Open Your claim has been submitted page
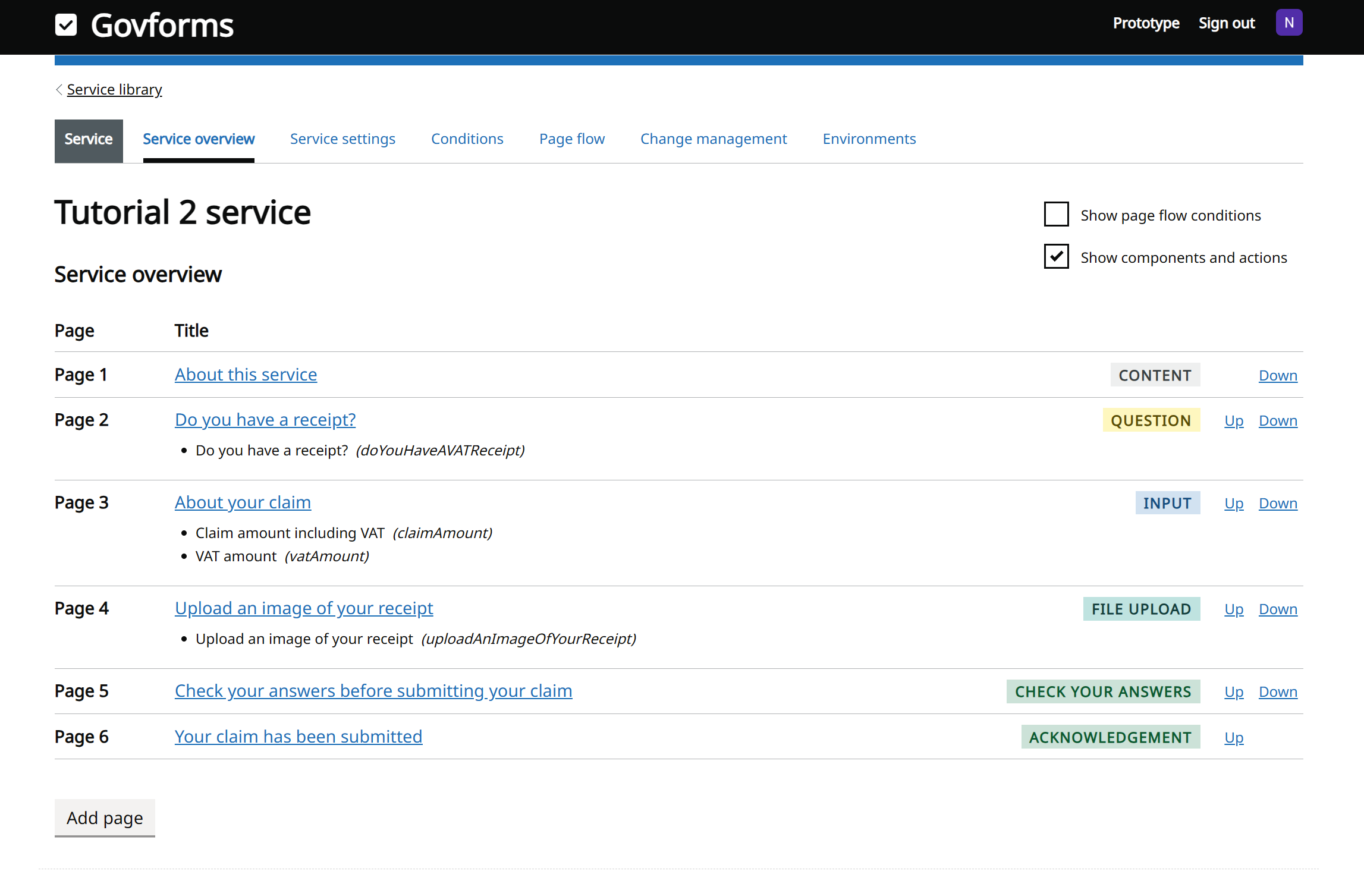 click(x=298, y=737)
